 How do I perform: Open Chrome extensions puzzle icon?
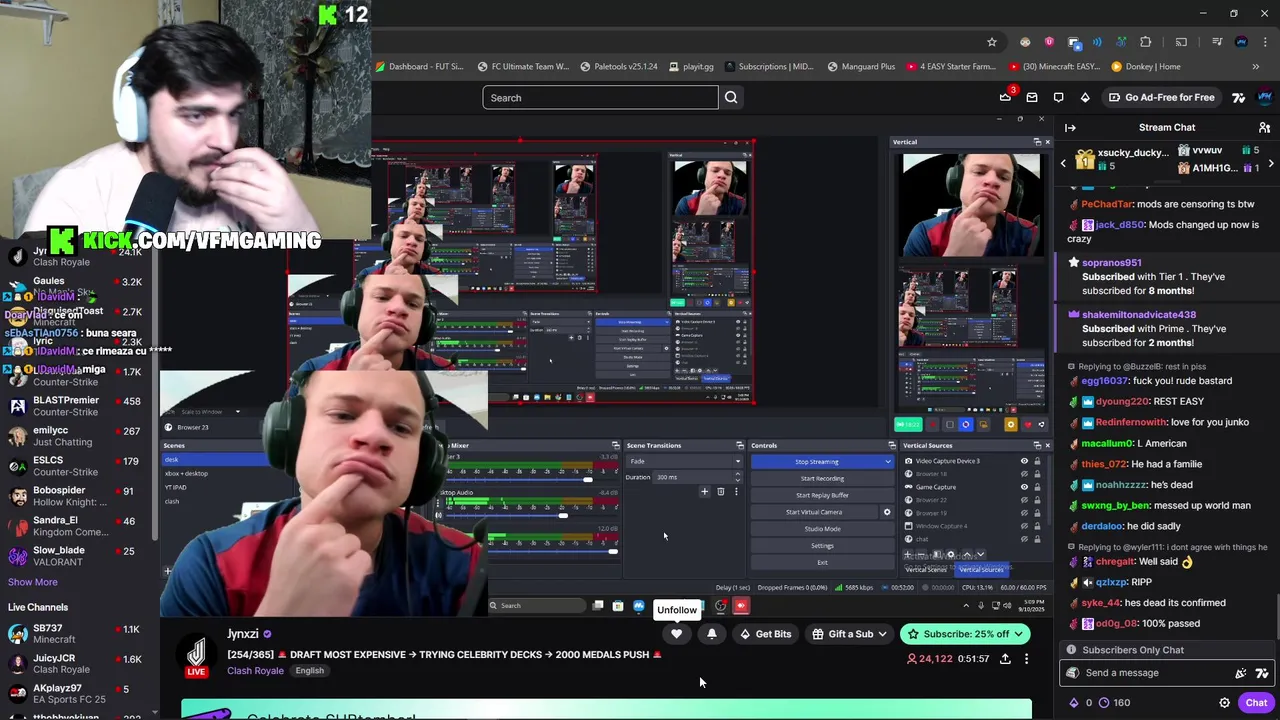click(x=1146, y=42)
